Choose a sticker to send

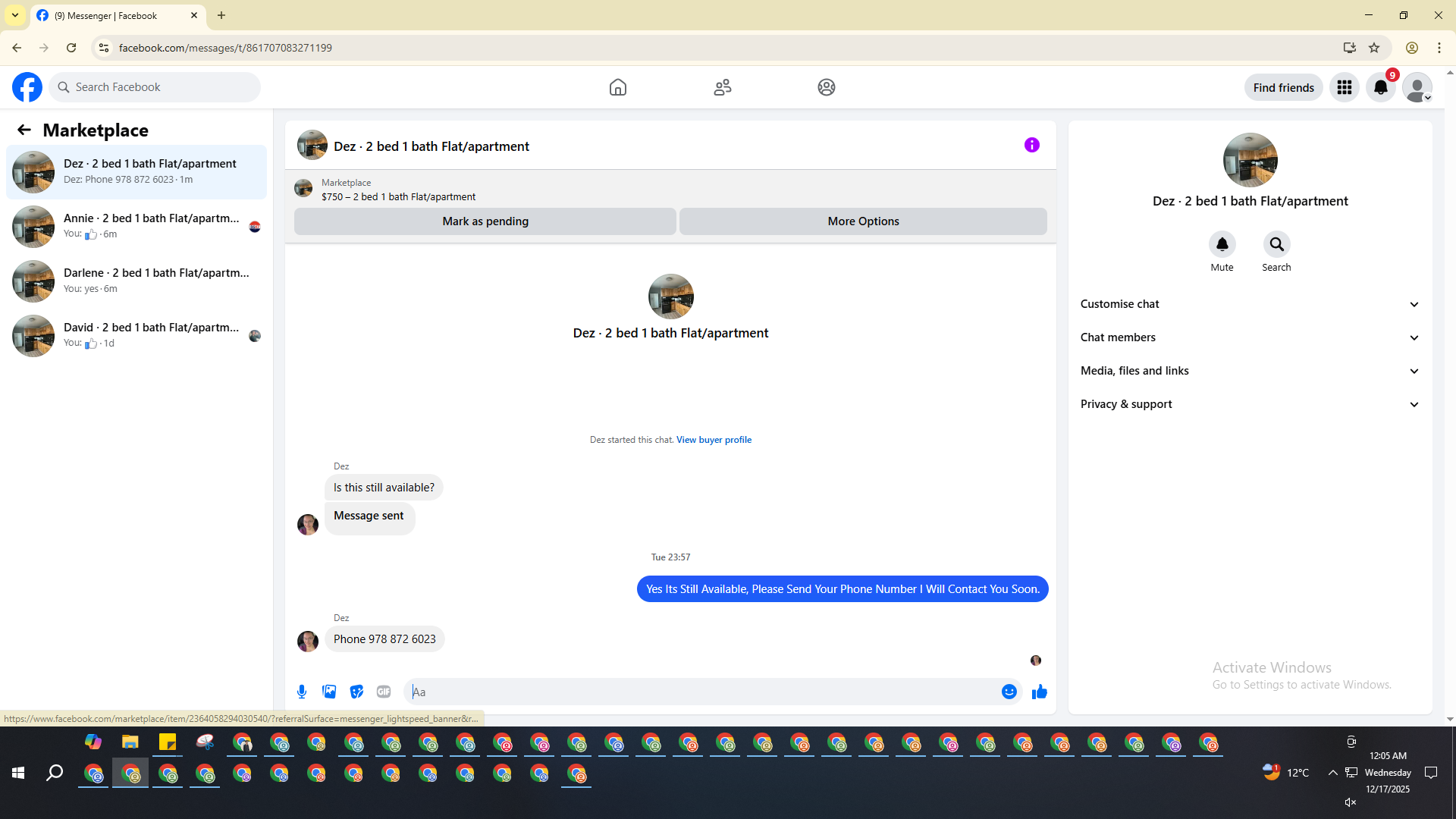point(356,692)
